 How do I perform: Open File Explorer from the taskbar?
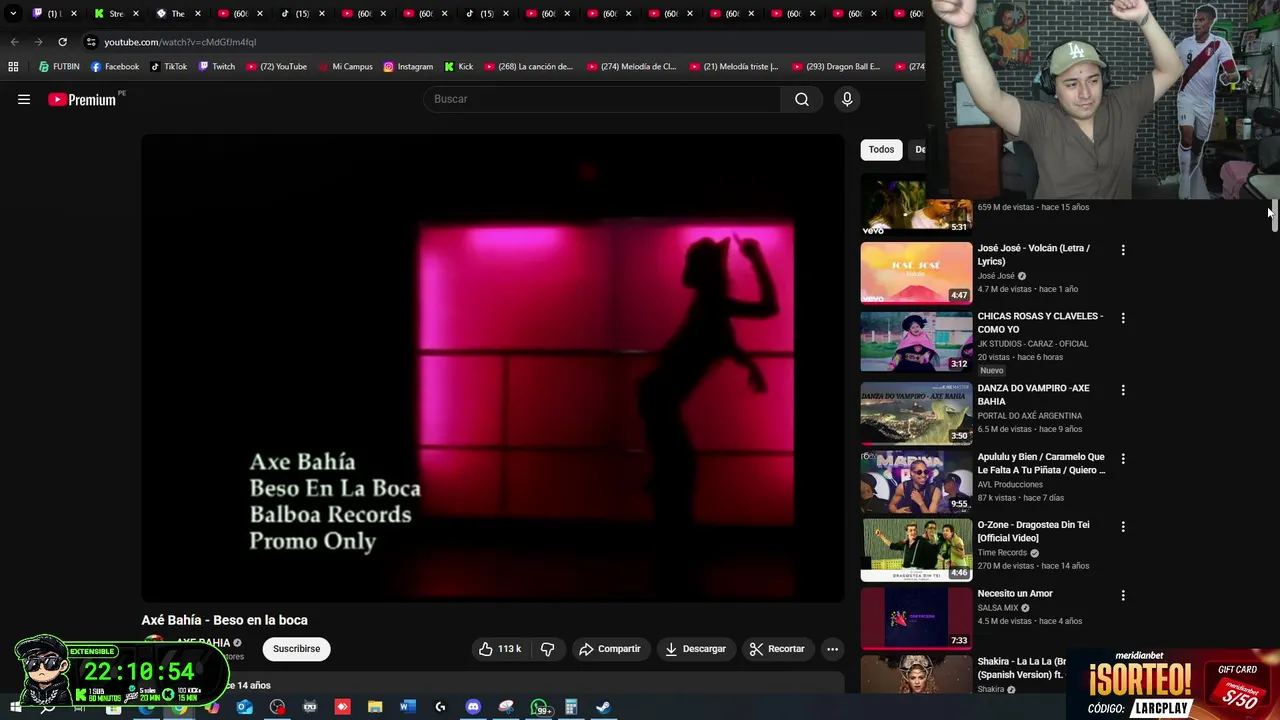(x=375, y=707)
